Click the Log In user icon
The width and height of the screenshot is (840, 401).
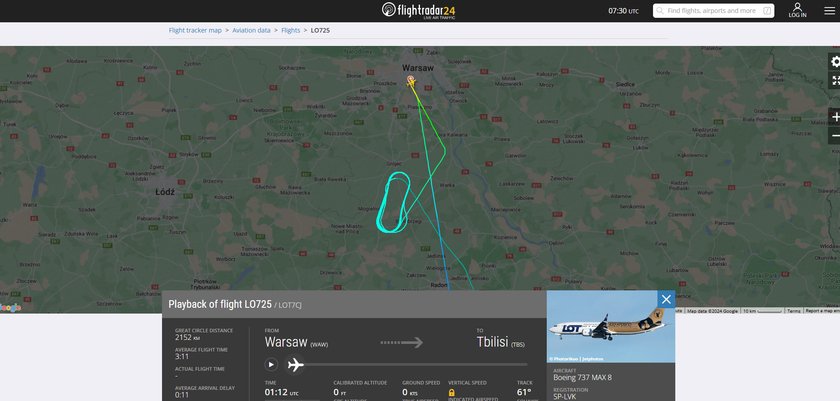tap(797, 10)
